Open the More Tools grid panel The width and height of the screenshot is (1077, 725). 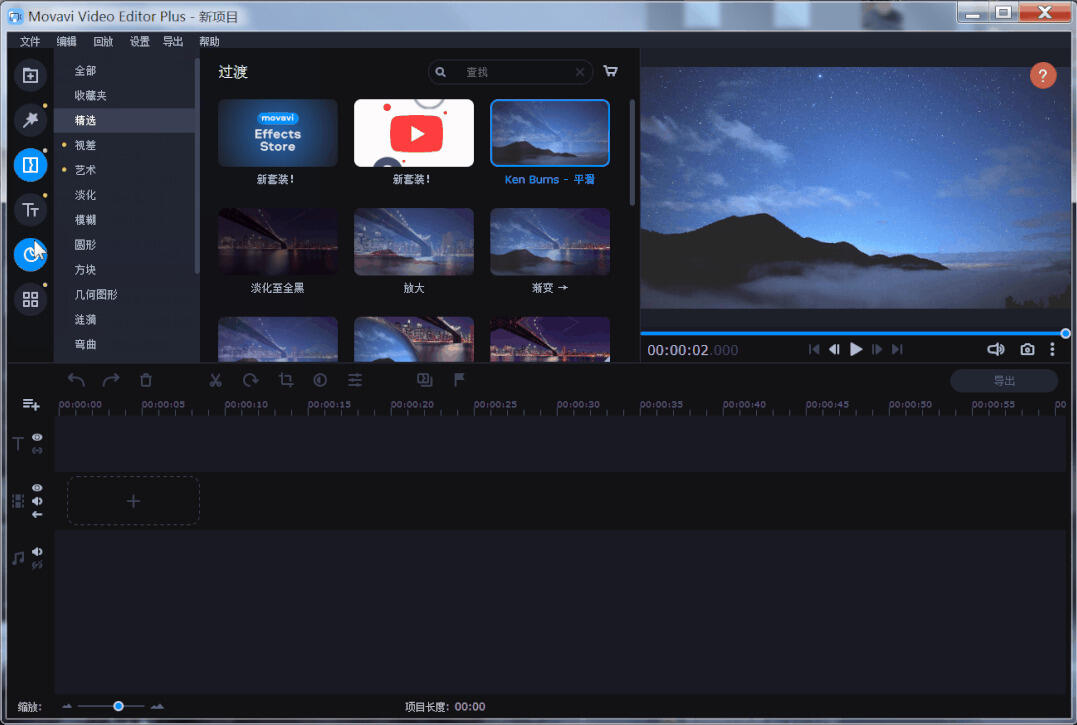(30, 299)
